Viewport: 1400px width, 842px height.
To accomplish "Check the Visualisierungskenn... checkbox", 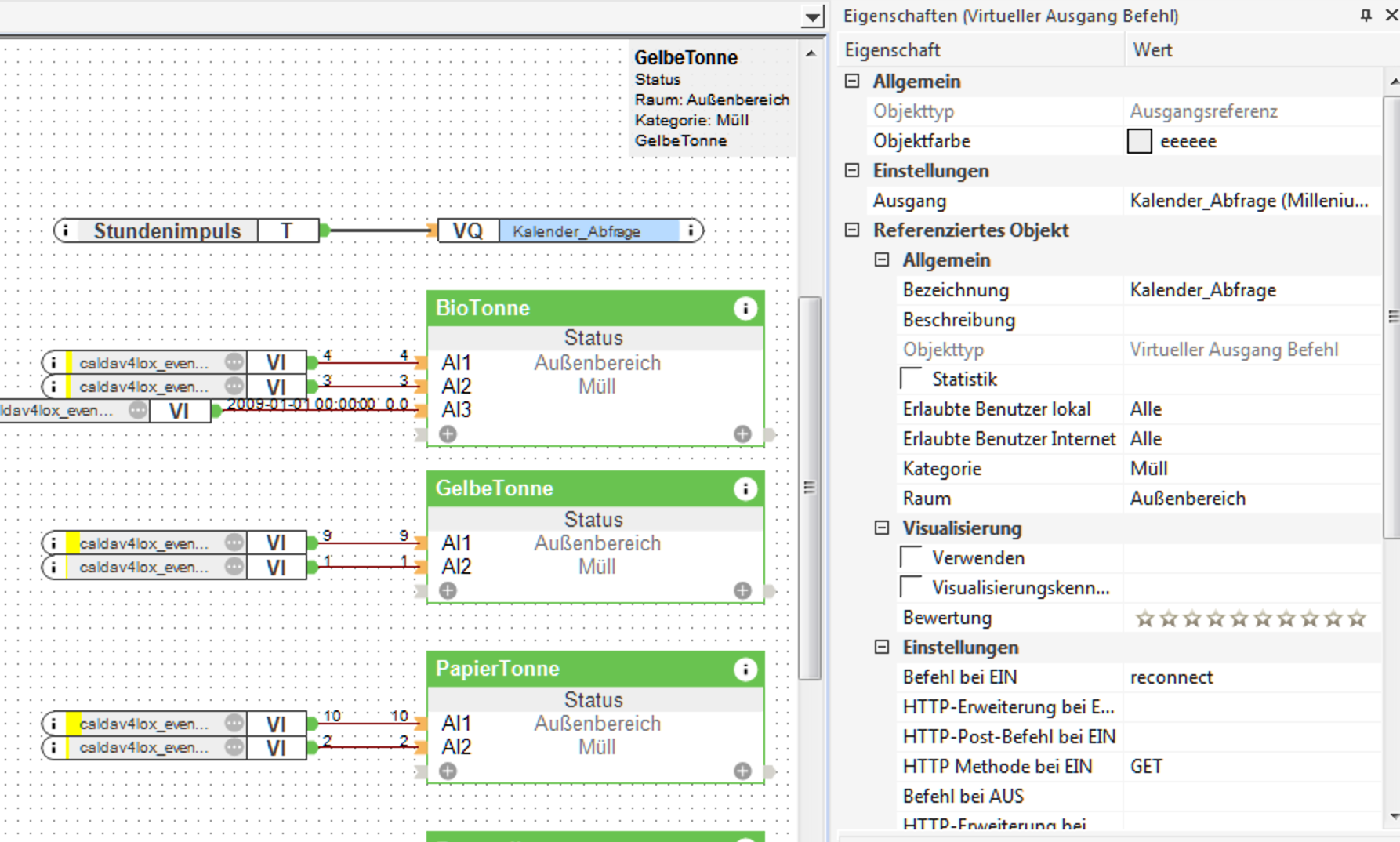I will pos(911,588).
